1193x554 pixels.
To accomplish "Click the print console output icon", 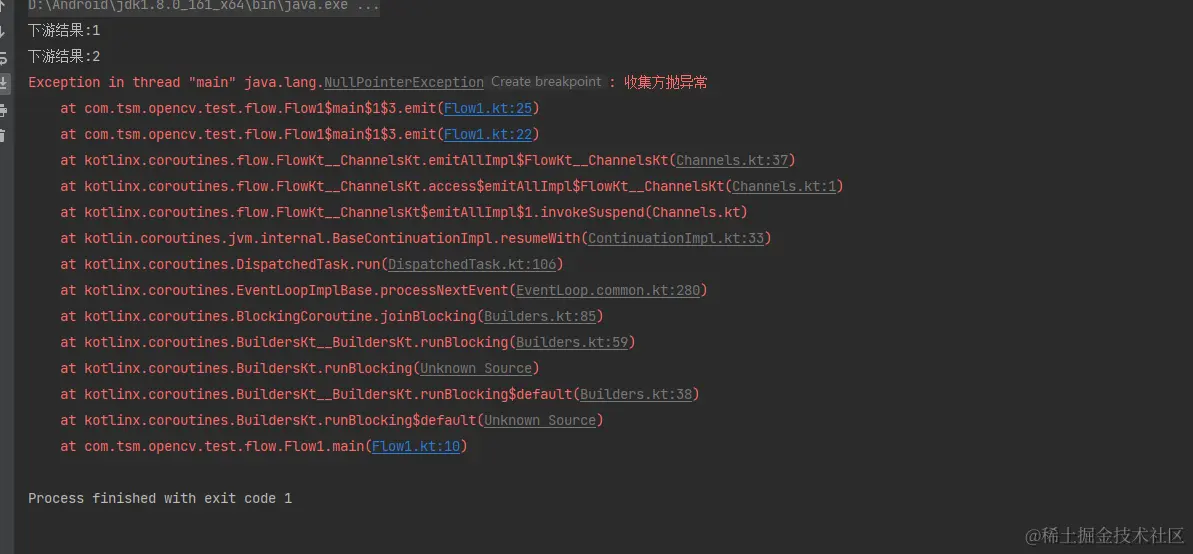I will pyautogui.click(x=2, y=110).
